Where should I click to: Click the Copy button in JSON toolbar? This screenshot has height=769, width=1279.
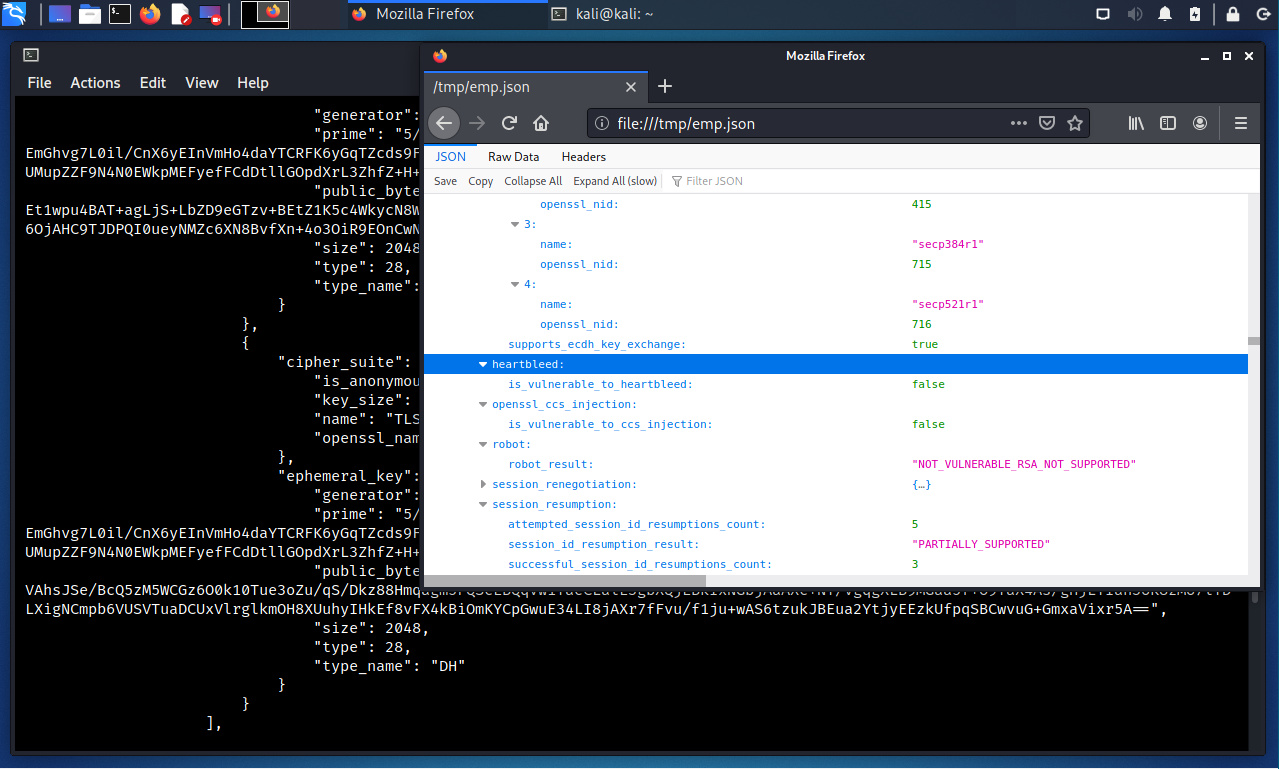click(481, 181)
